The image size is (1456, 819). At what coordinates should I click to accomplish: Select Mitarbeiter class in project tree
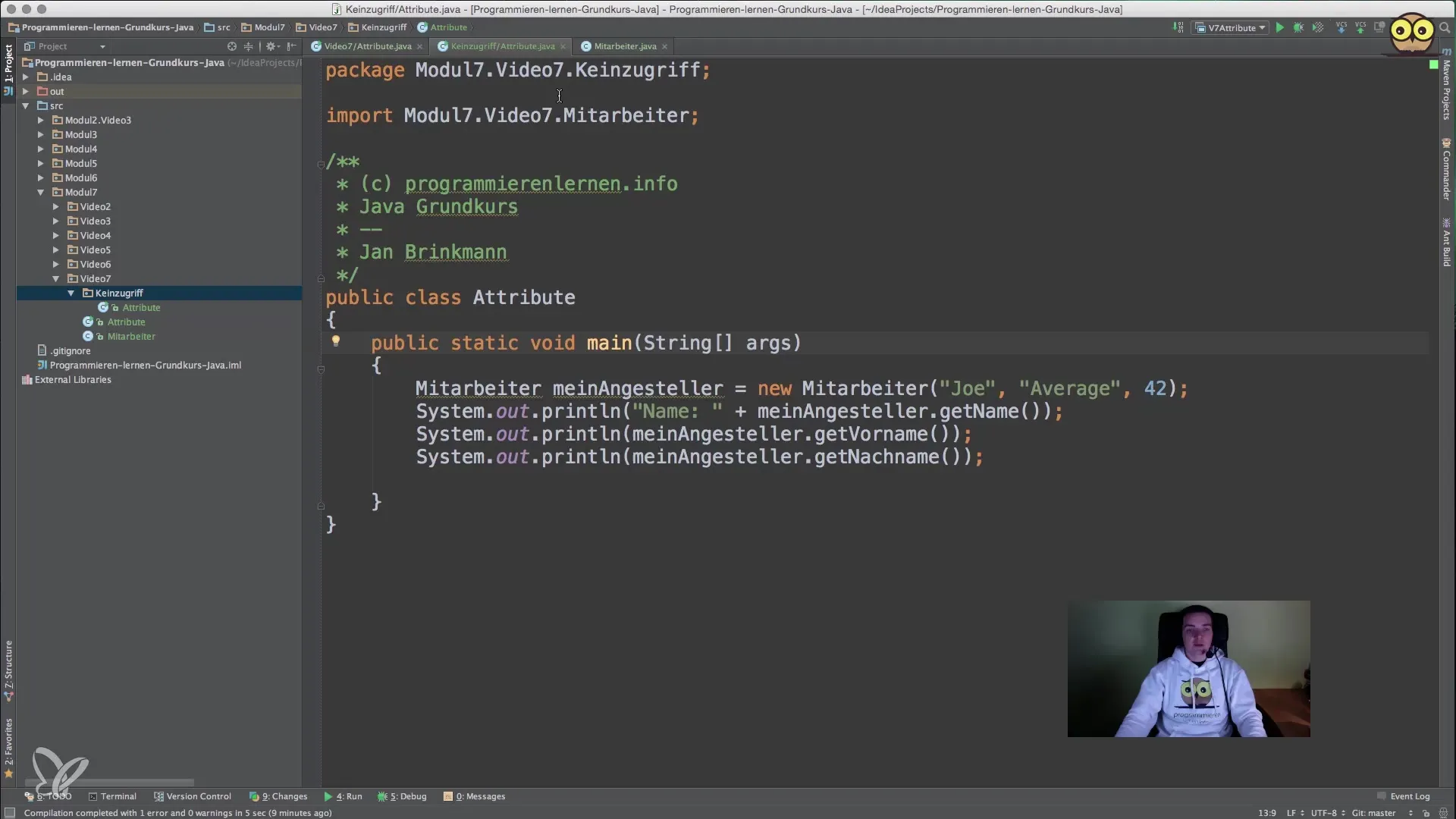click(131, 336)
